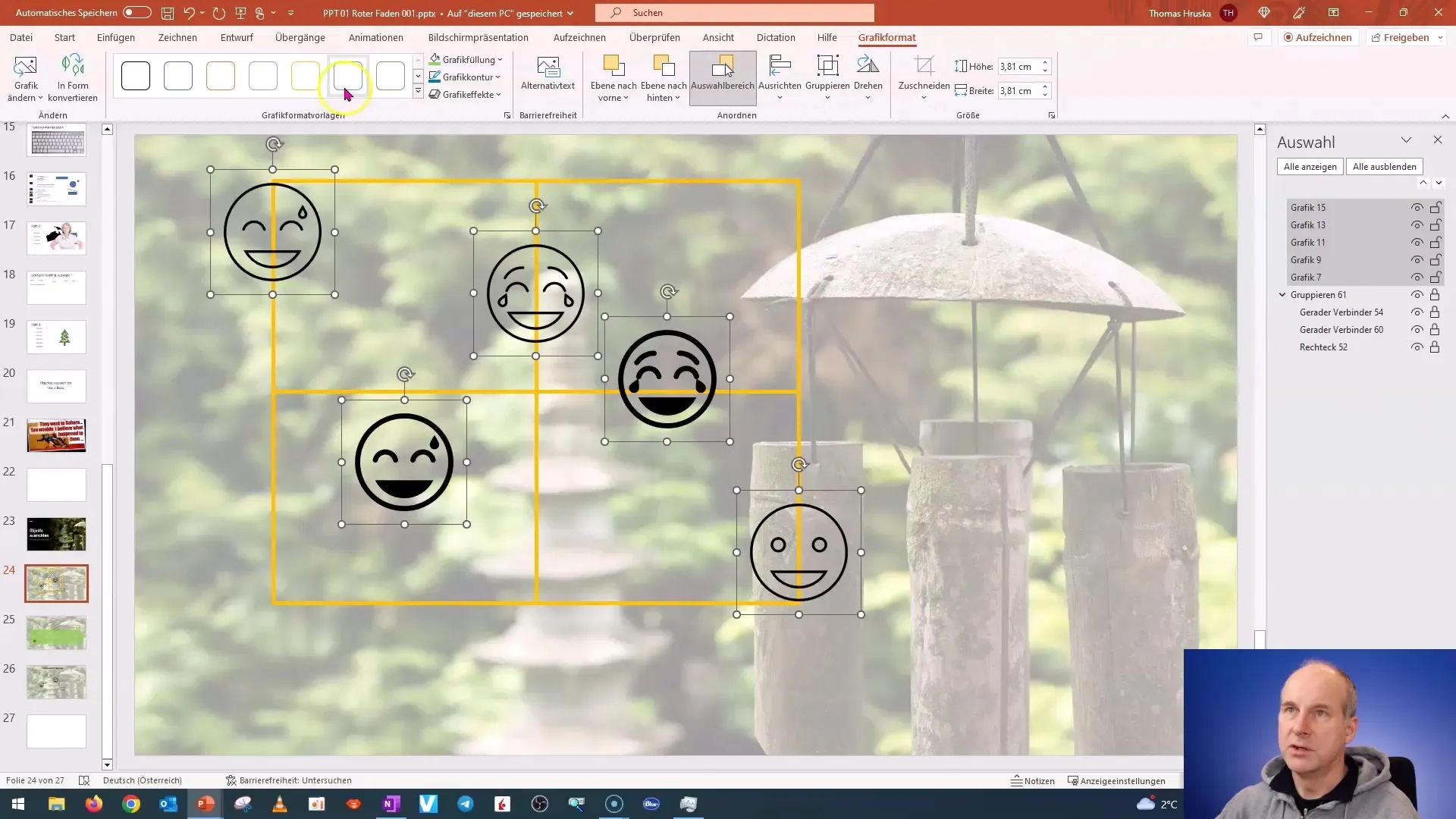1456x819 pixels.
Task: Open the Grafikeffekte dropdown
Action: coord(465,94)
